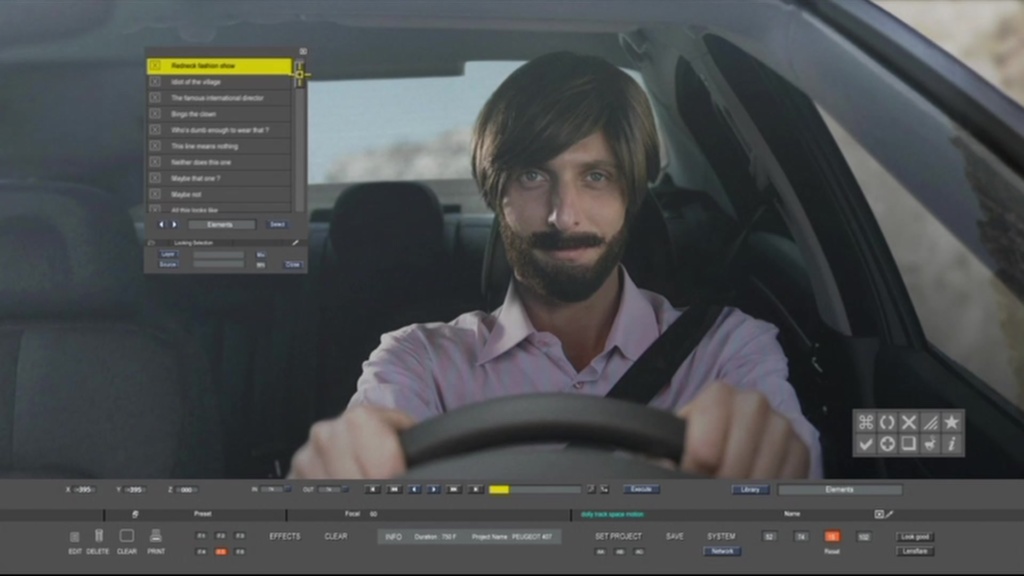1024x576 pixels.
Task: Click the pencil icon beside Locking Selection
Action: [295, 243]
